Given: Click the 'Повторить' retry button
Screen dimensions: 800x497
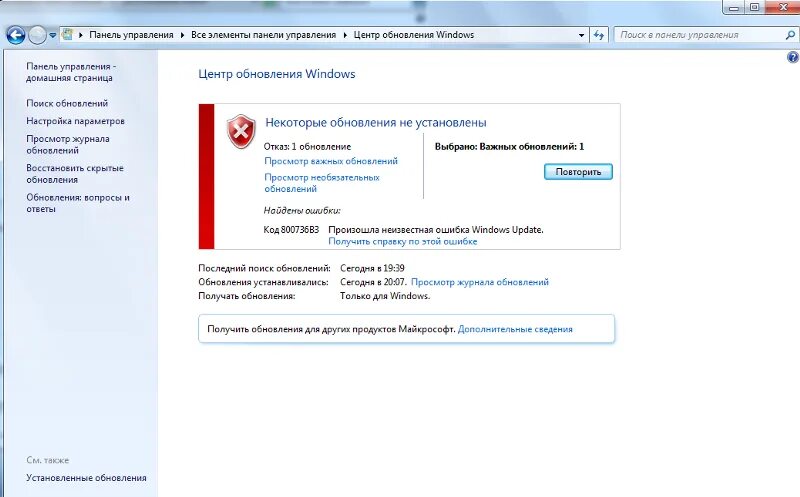Looking at the screenshot, I should click(x=578, y=172).
